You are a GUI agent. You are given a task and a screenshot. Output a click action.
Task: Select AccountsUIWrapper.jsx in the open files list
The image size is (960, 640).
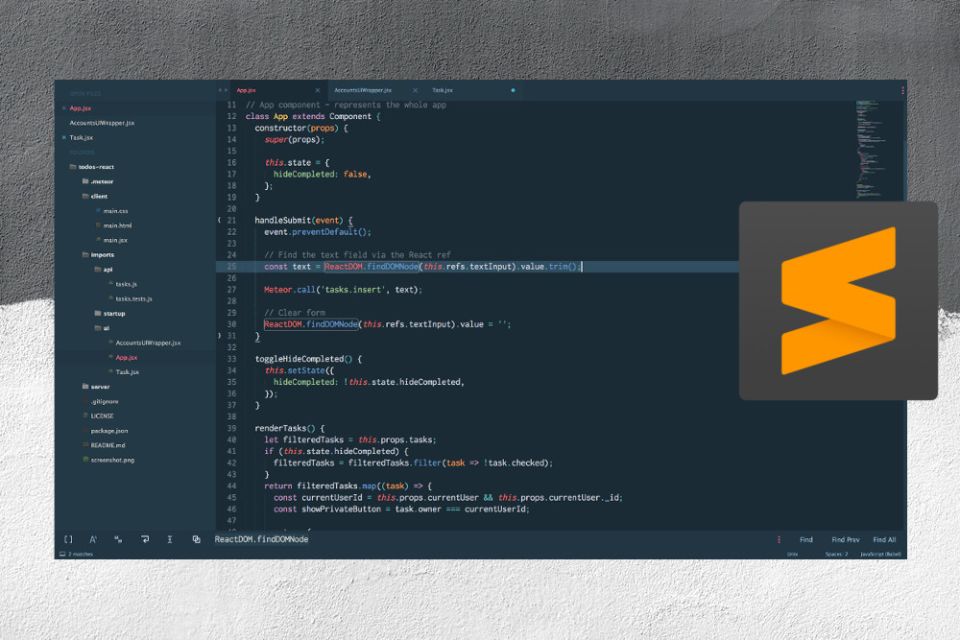(x=102, y=123)
